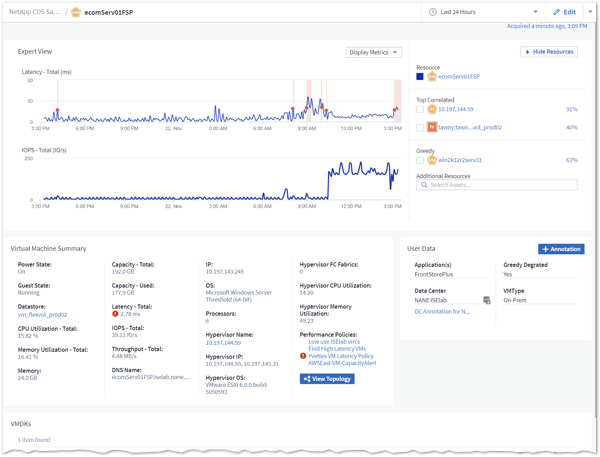Click the Data Center annotation icon

pos(487,300)
